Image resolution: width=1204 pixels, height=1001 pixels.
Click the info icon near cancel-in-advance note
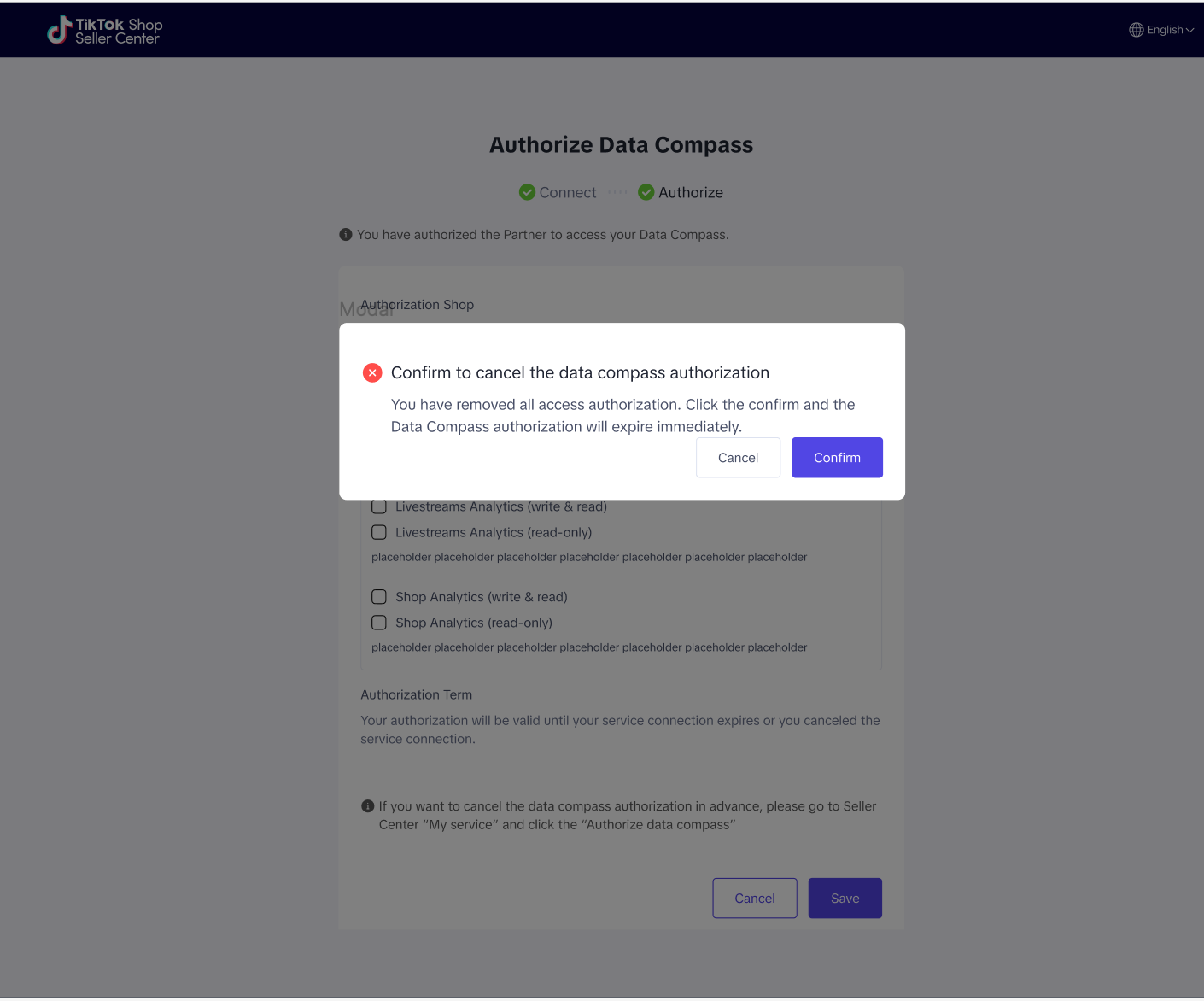click(368, 806)
